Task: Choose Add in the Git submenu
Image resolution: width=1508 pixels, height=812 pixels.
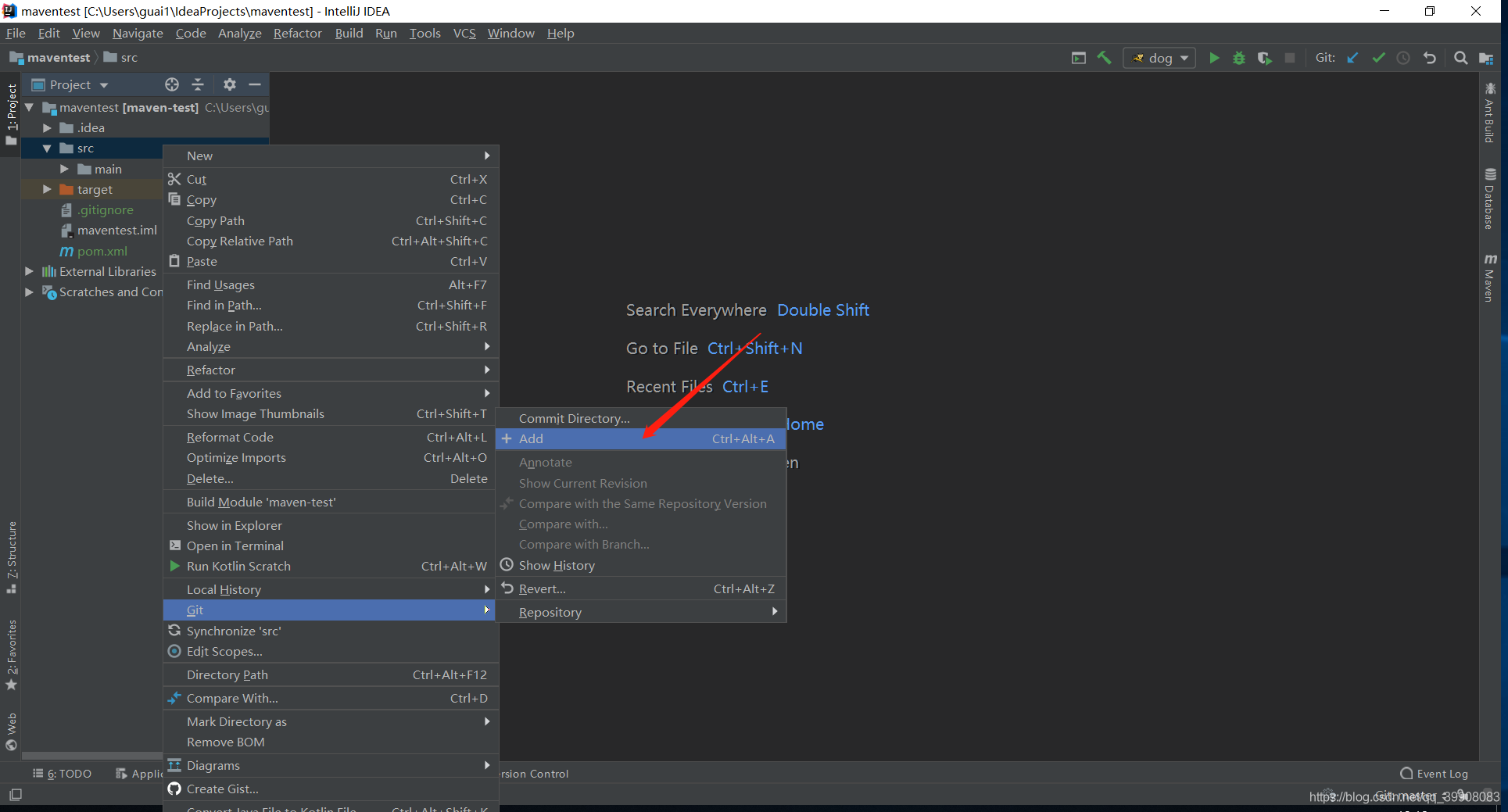Action: tap(640, 438)
